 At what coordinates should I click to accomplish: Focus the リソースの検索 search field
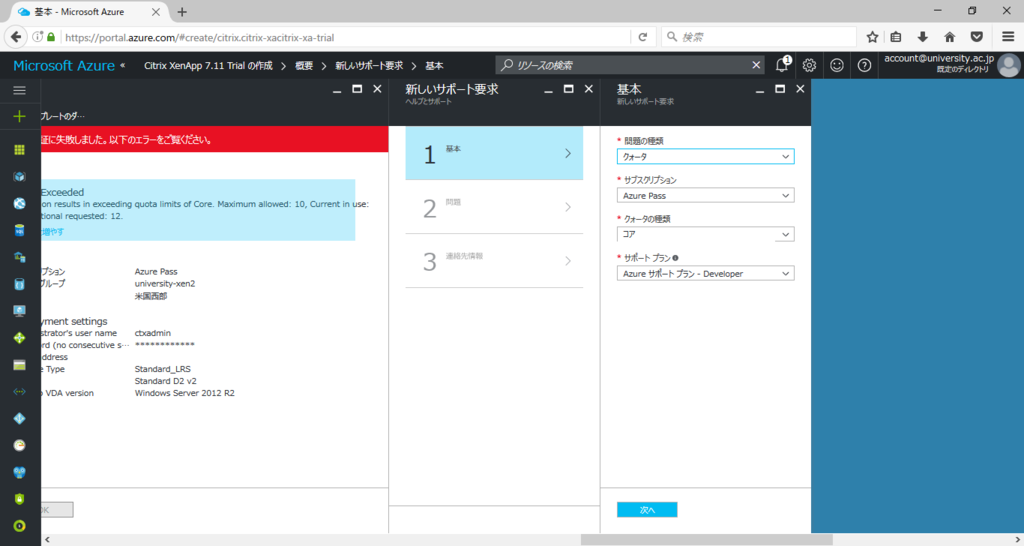coord(632,65)
